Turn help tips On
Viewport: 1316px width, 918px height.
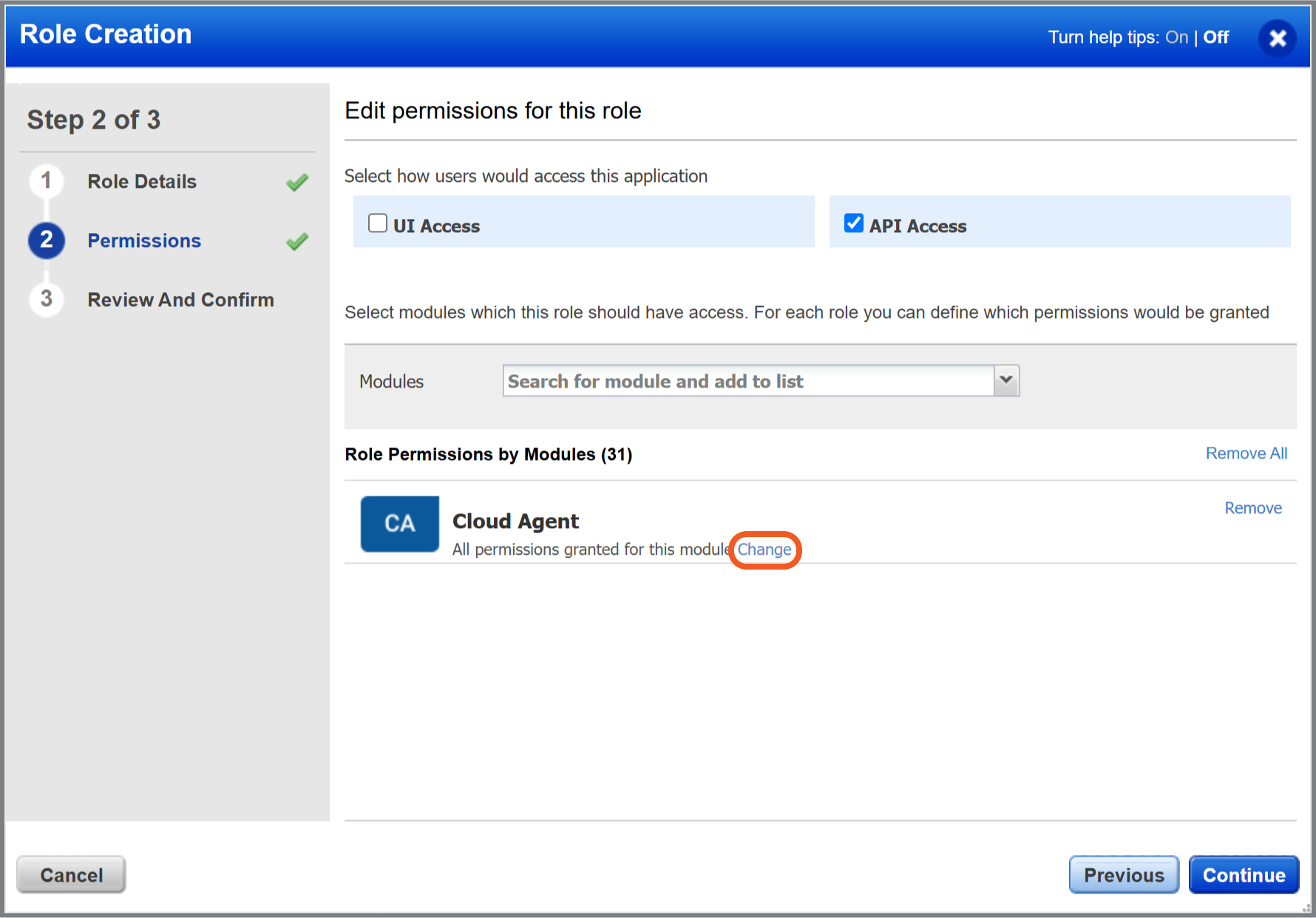(1176, 38)
